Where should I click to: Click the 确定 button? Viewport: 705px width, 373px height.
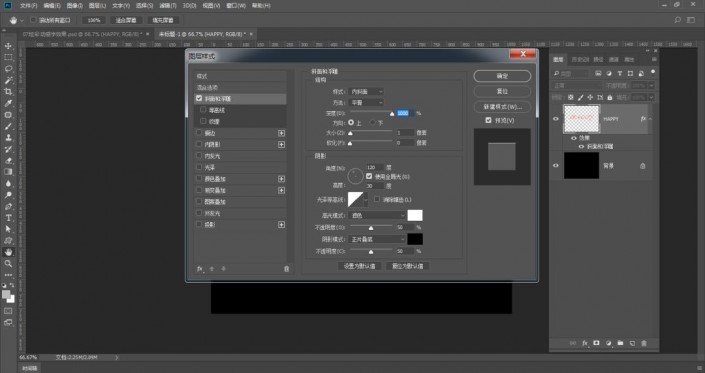[502, 76]
